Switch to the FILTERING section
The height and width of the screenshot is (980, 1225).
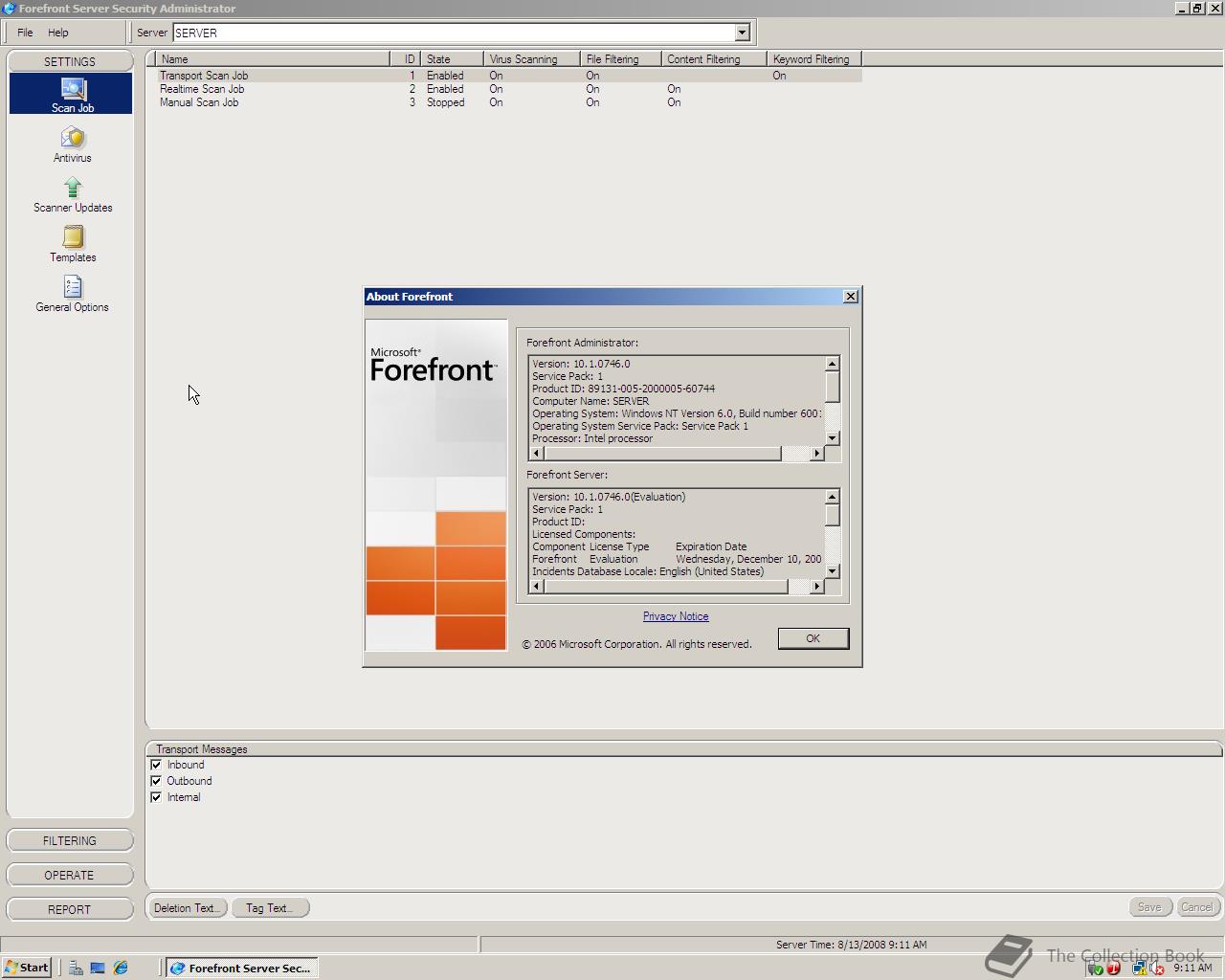click(x=70, y=840)
